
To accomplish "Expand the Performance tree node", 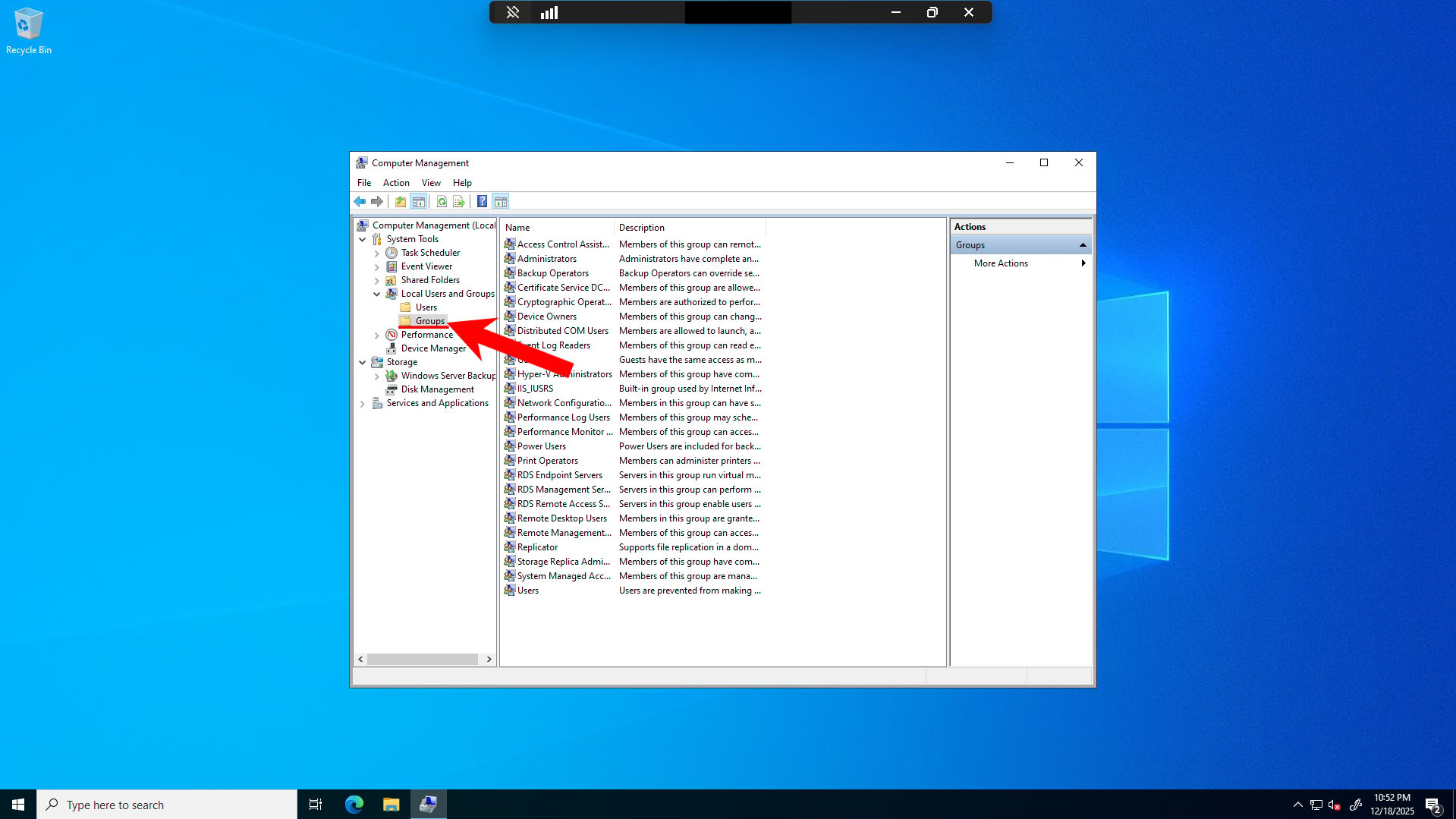I will [377, 335].
